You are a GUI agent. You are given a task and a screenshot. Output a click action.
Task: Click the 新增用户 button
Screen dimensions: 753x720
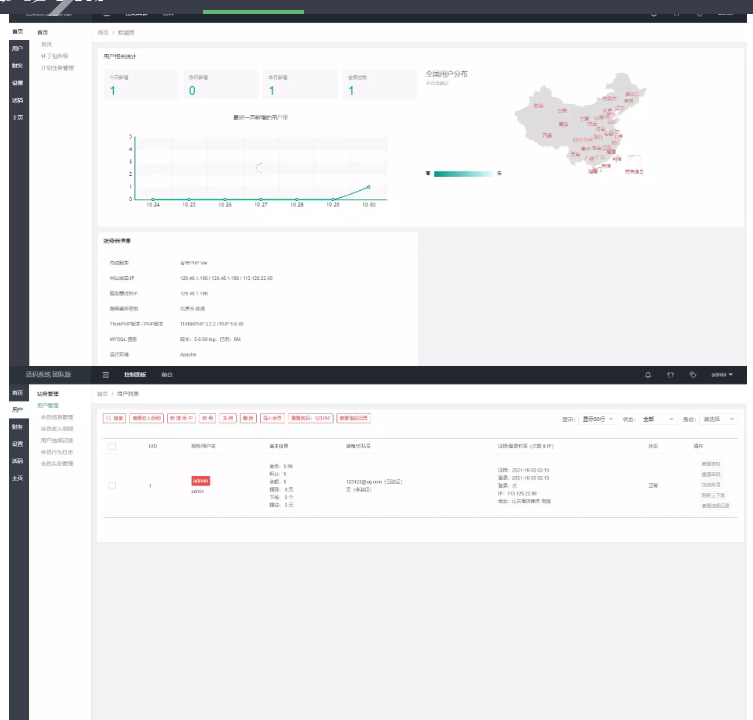[181, 417]
